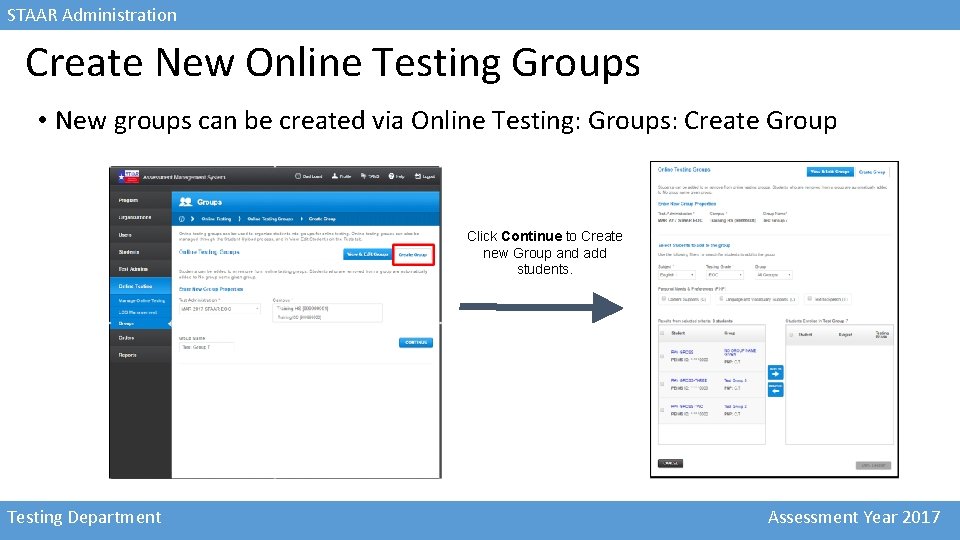Open the Program sidebar menu
This screenshot has width=960, height=540.
140,200
